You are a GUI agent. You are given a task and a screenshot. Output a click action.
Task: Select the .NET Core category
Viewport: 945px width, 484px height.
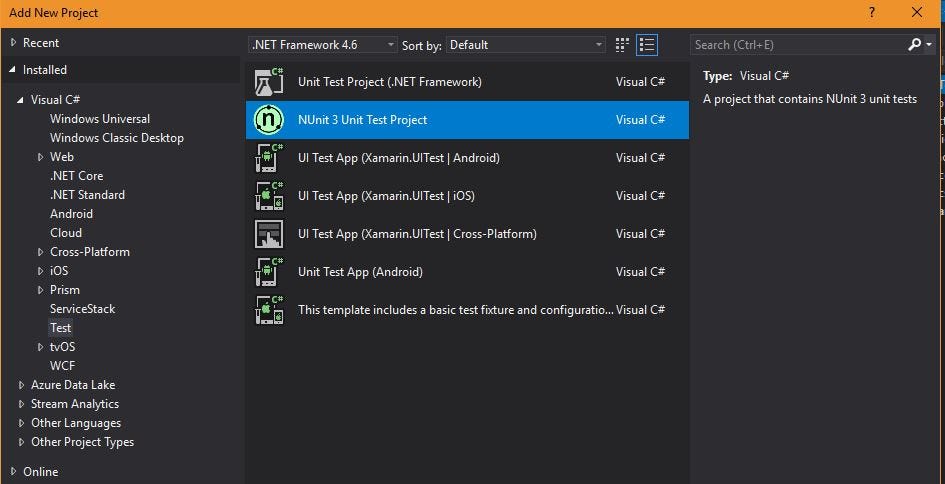click(76, 176)
